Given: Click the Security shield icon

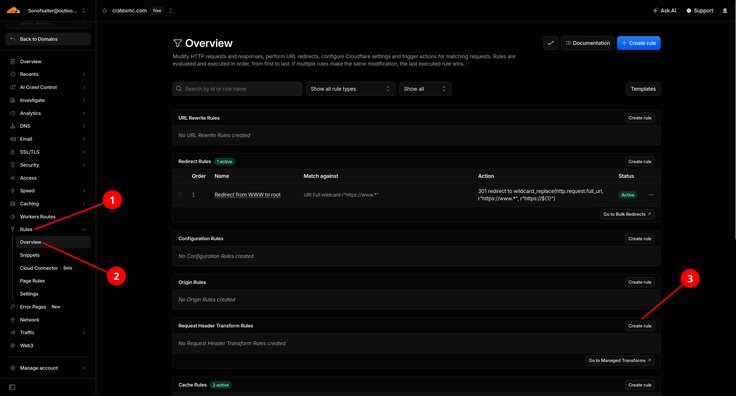Looking at the screenshot, I should point(13,165).
